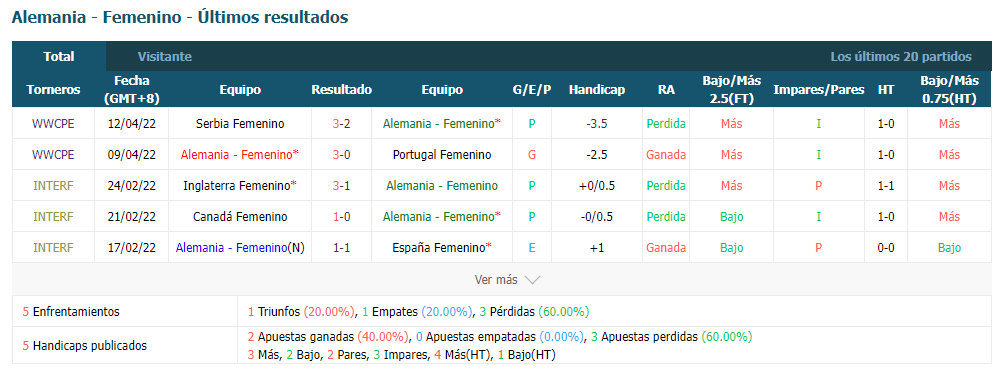Click the 3-2 result for Serbia match
This screenshot has height=375, width=1003.
pyautogui.click(x=342, y=124)
